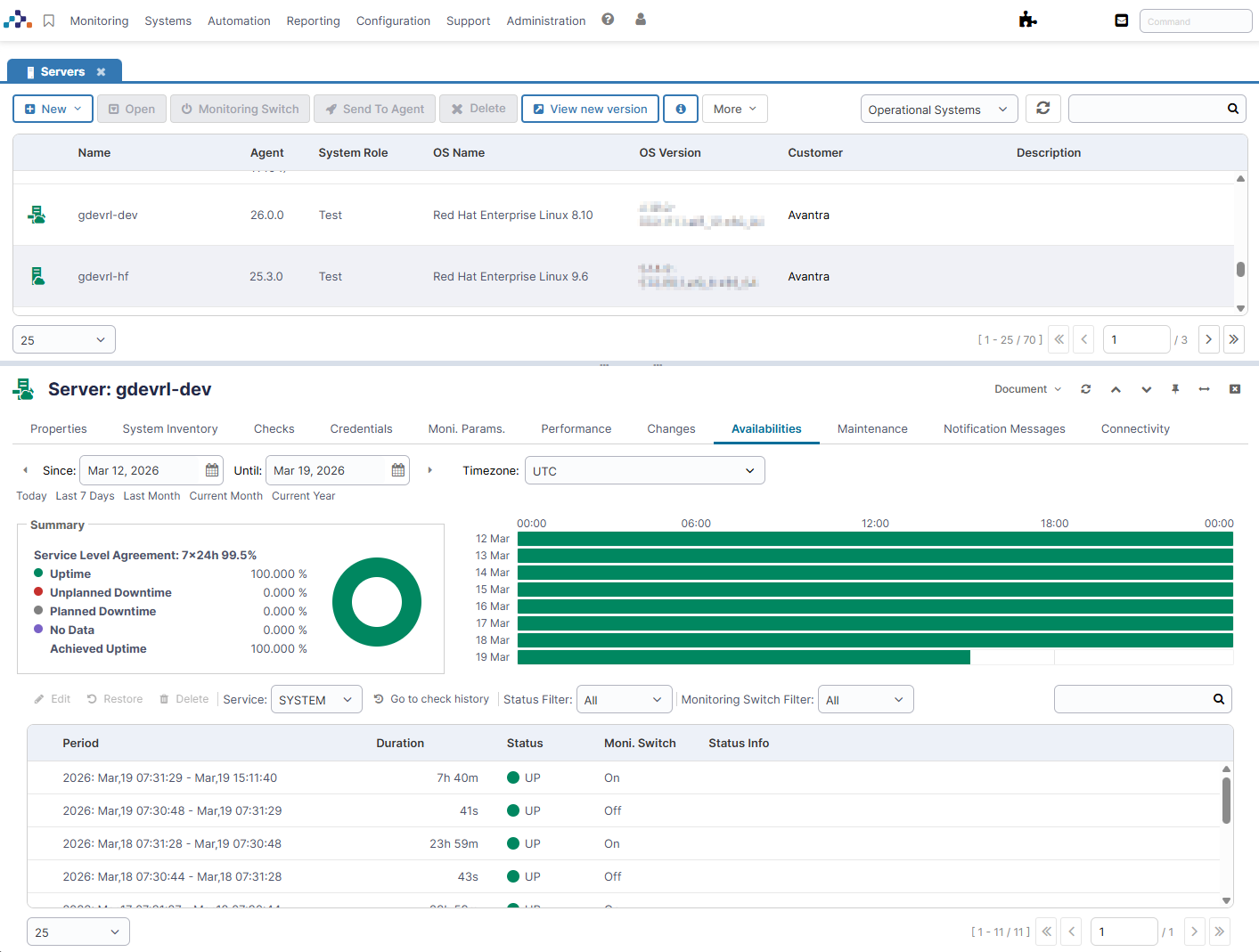Select the Last 7 Days link
1259x952 pixels.
click(85, 496)
